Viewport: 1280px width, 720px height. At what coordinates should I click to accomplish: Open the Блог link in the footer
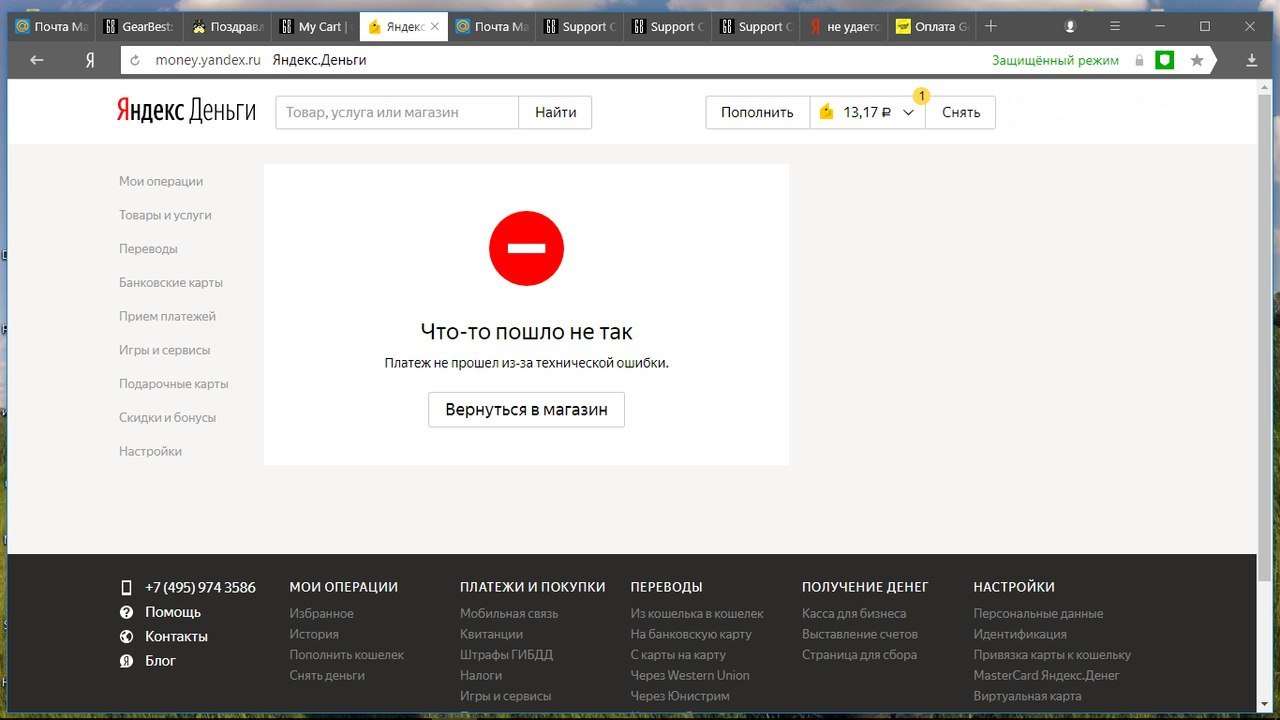coord(160,660)
